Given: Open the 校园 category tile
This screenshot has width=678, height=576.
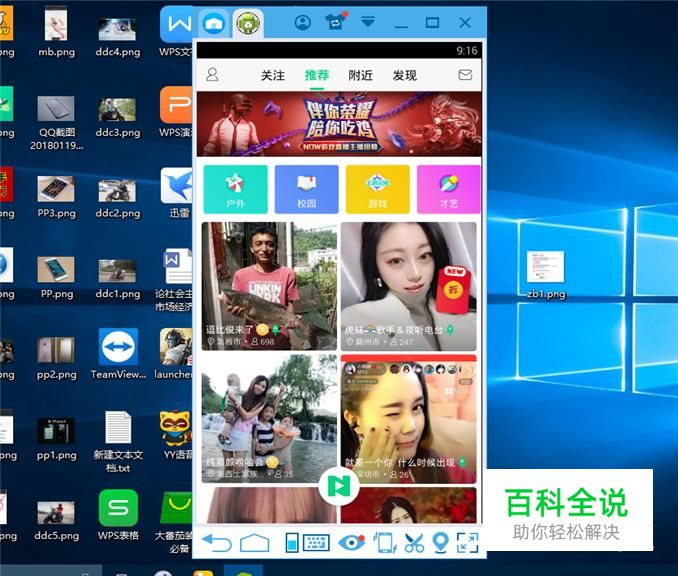Looking at the screenshot, I should pos(307,189).
